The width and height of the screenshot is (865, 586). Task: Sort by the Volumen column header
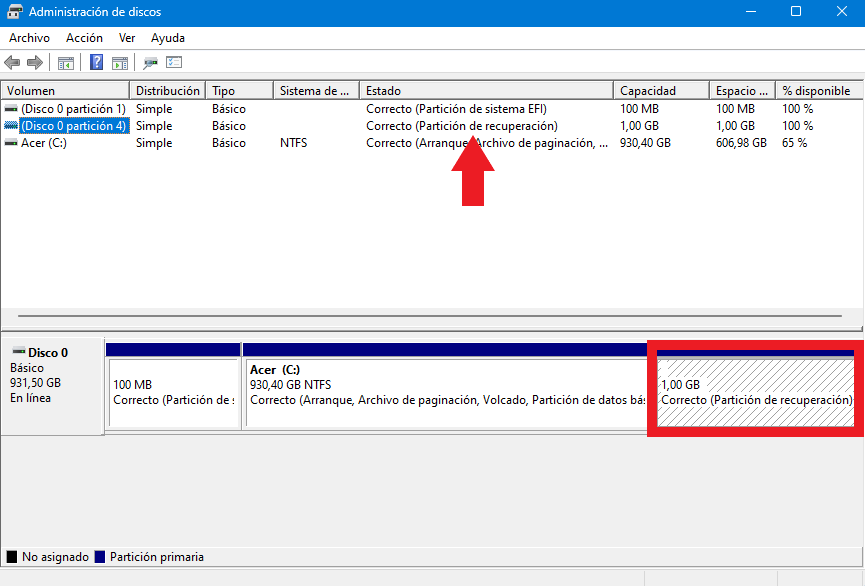click(x=65, y=90)
